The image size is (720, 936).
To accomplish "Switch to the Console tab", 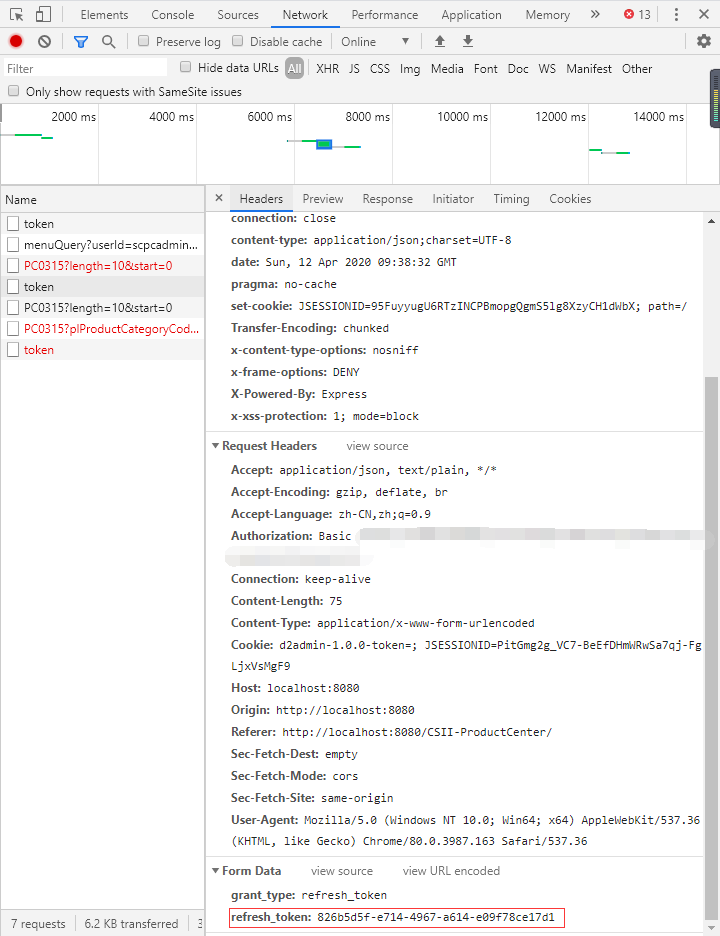I will [x=173, y=14].
